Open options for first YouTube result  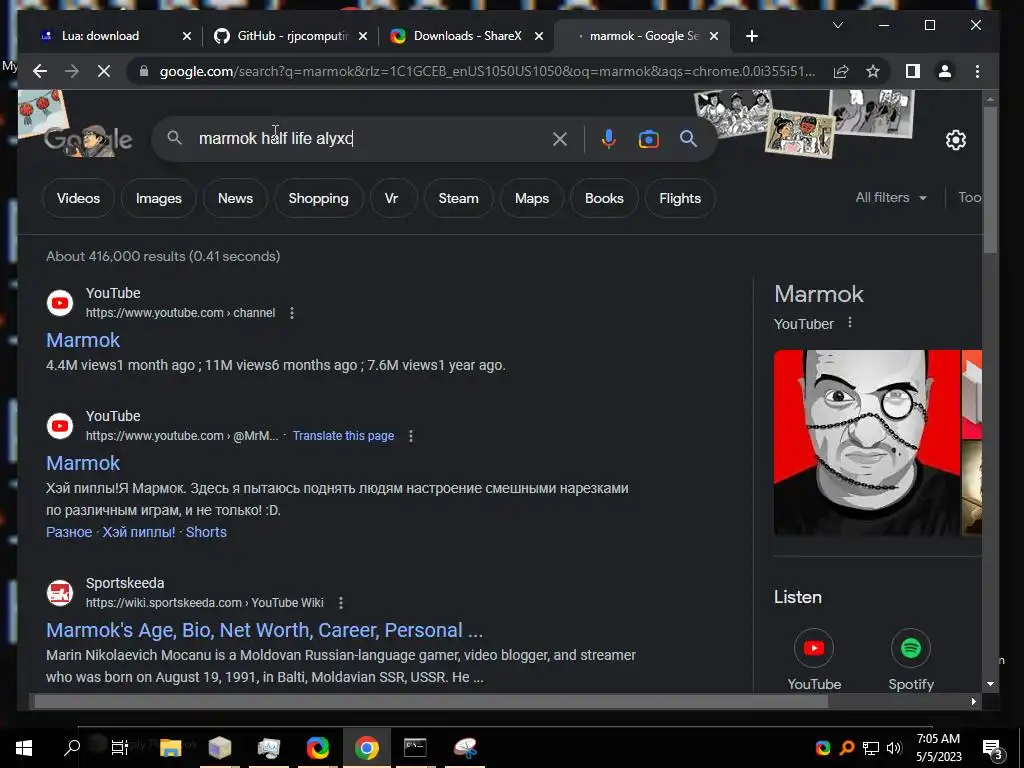click(292, 313)
